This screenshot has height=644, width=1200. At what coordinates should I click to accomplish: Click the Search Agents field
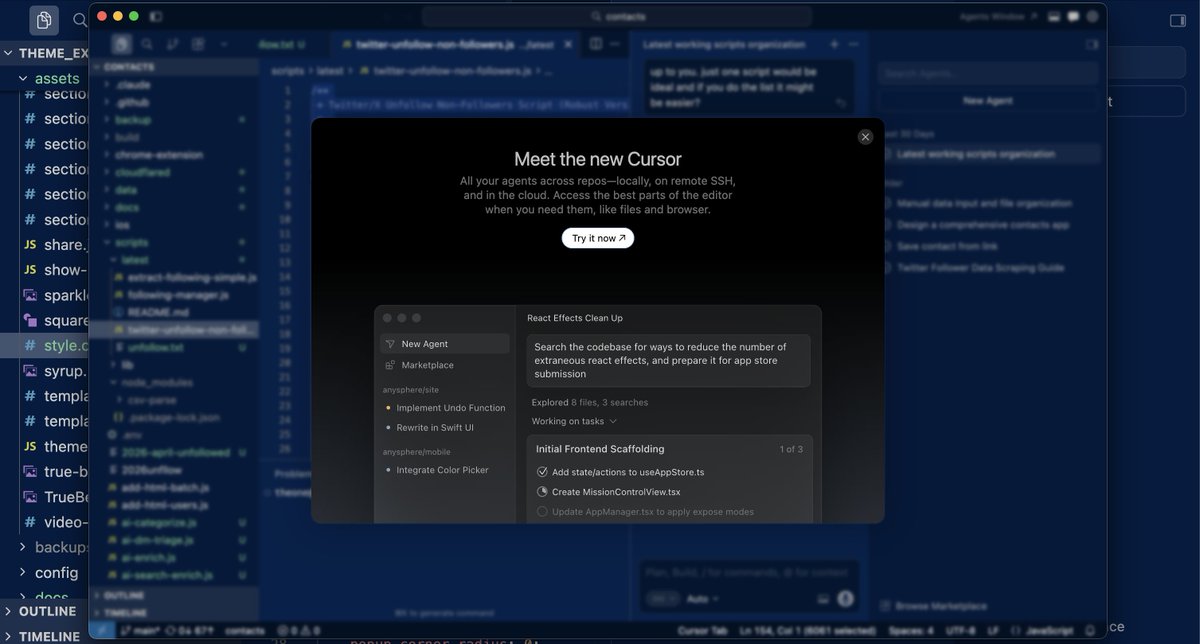988,74
